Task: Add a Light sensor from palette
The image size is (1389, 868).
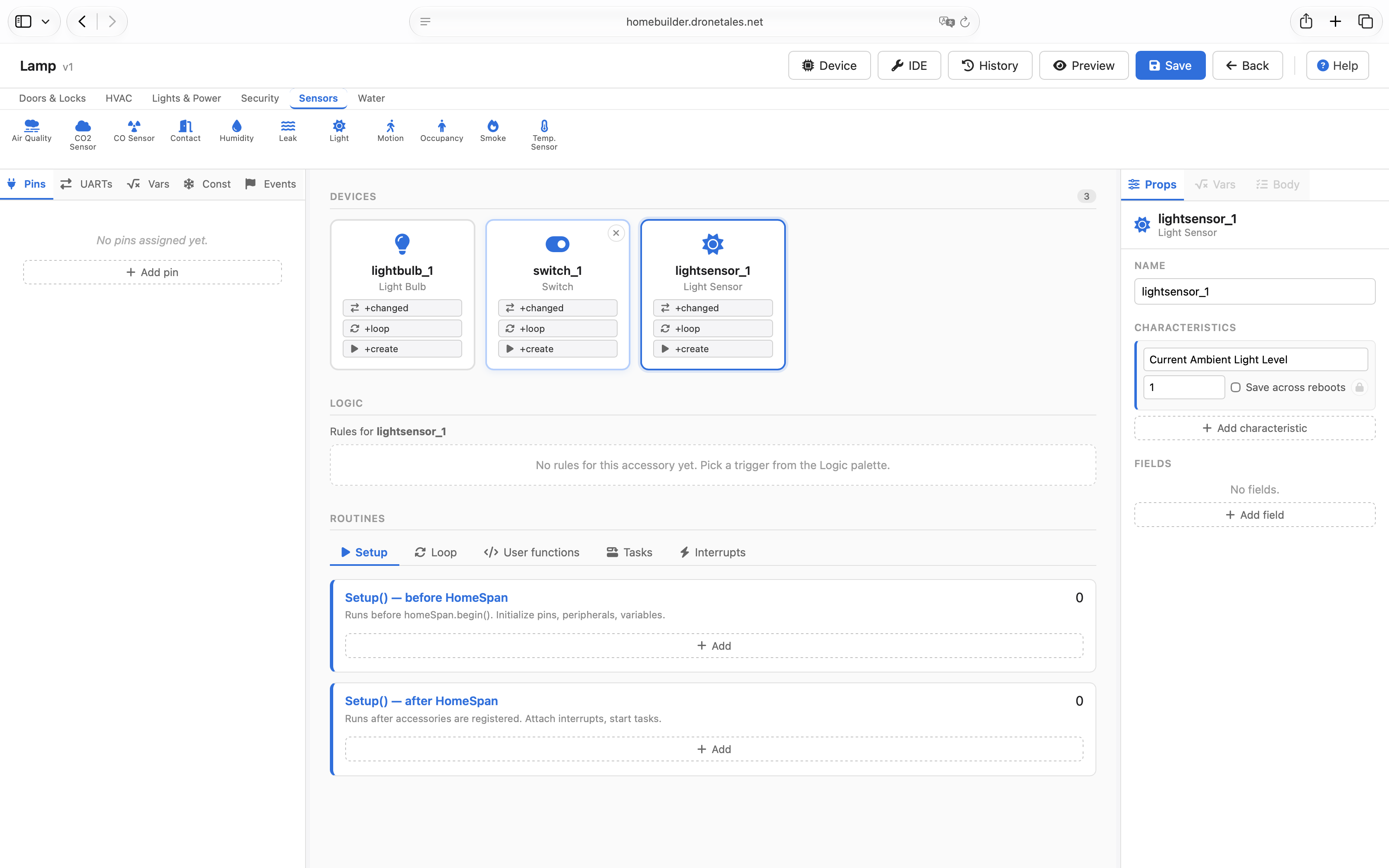Action: coord(339,131)
